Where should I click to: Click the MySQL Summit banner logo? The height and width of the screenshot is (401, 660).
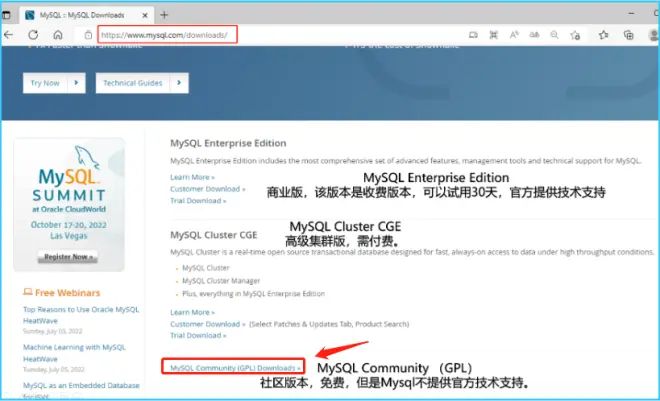tap(69, 175)
